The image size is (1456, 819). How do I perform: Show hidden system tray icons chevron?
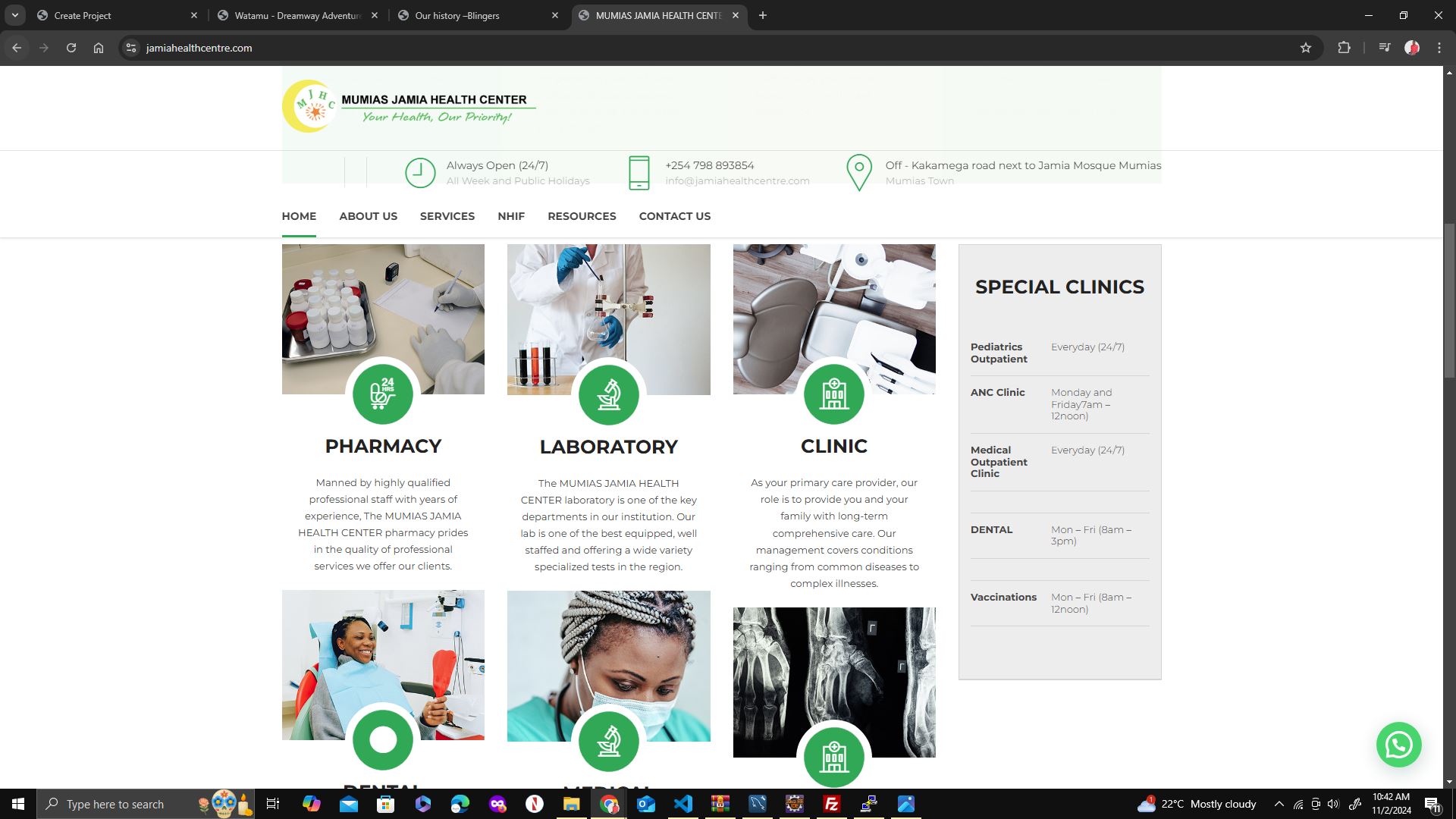coord(1279,804)
